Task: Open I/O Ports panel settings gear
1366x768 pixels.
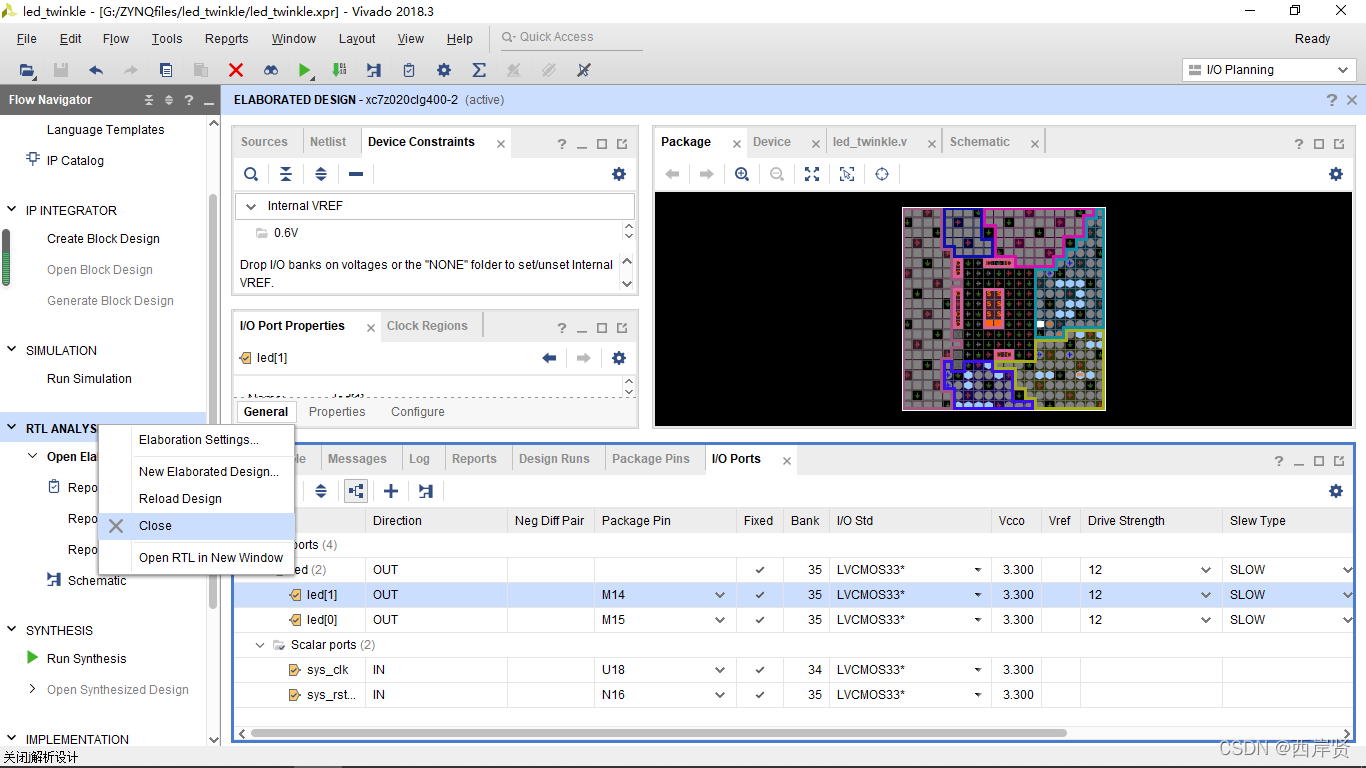Action: 1336,491
